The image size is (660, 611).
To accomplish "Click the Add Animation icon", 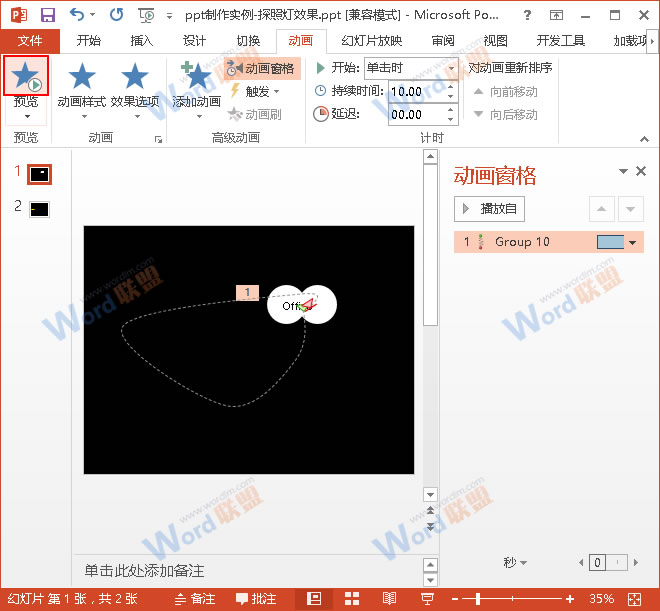I will pos(196,76).
